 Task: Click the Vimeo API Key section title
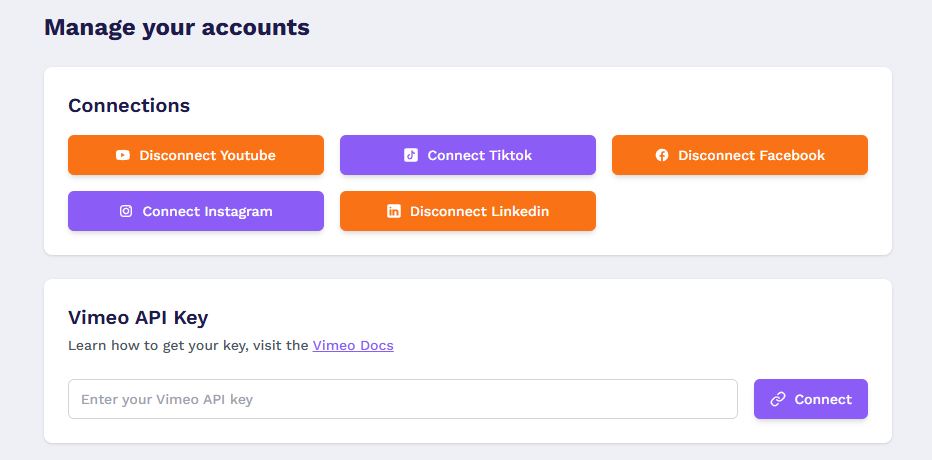pyautogui.click(x=138, y=318)
